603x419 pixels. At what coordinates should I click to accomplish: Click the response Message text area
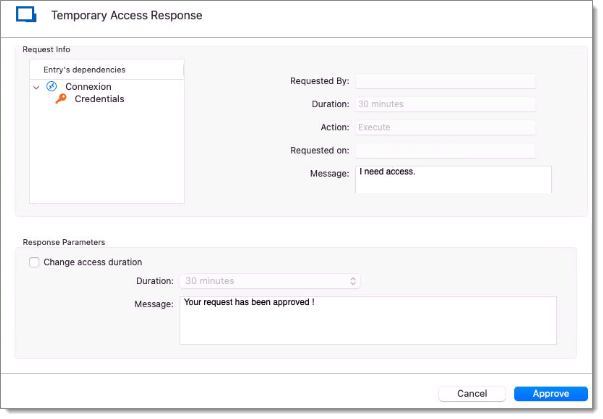click(x=368, y=320)
